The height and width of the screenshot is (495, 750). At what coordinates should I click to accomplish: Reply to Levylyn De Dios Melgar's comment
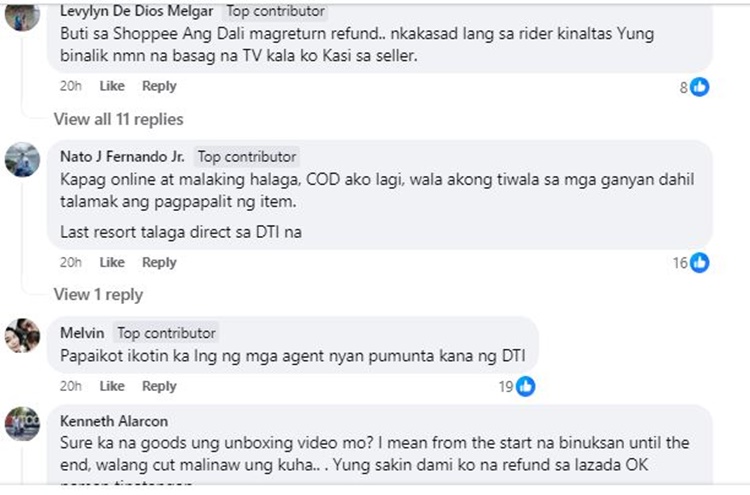[159, 86]
